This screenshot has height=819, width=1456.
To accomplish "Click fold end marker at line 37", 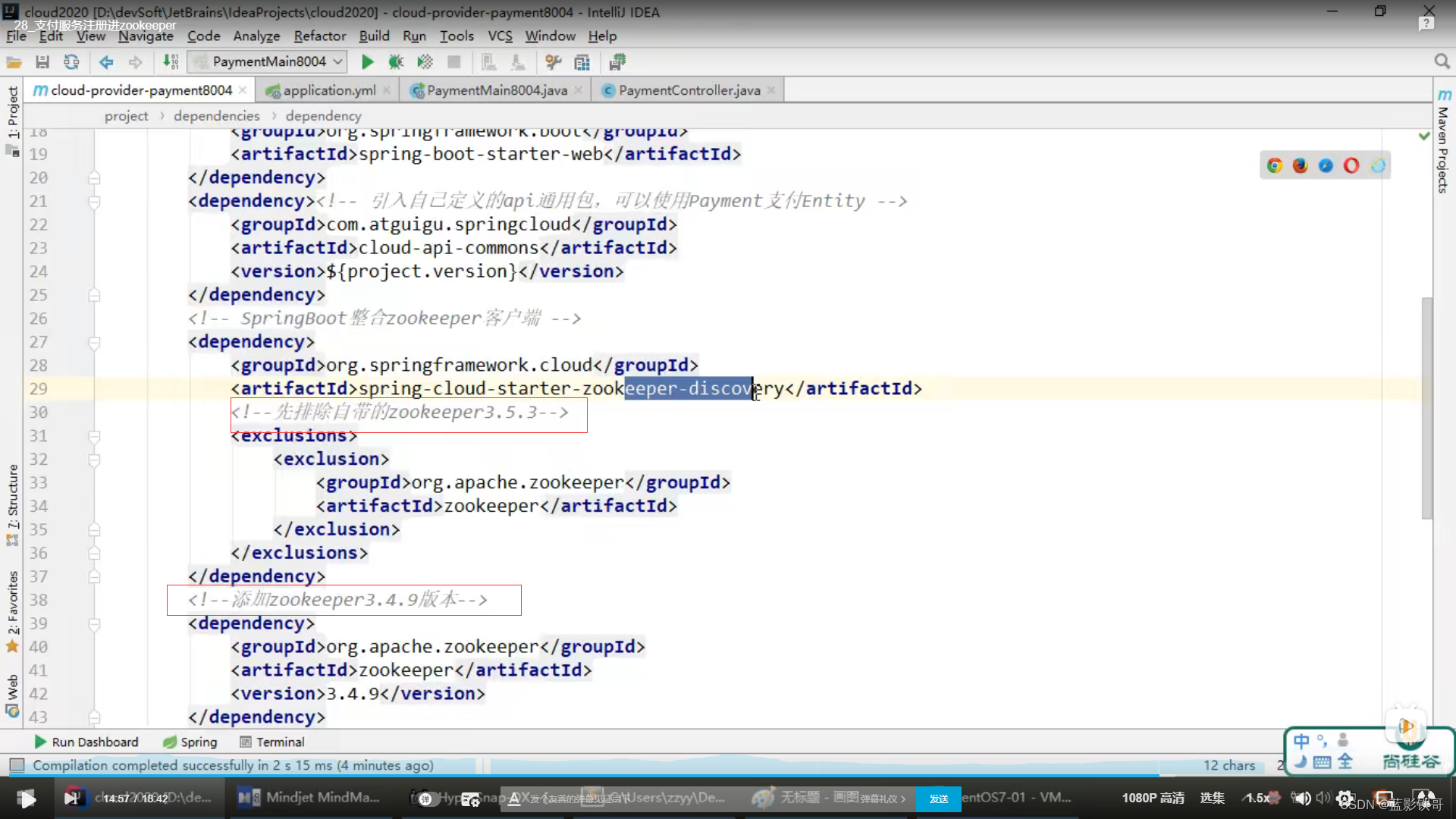I will coord(94,577).
